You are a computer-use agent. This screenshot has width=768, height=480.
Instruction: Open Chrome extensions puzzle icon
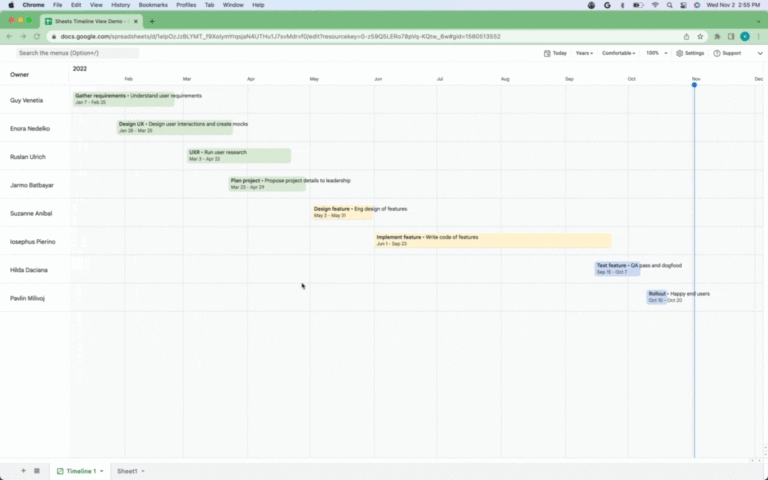[x=717, y=36]
